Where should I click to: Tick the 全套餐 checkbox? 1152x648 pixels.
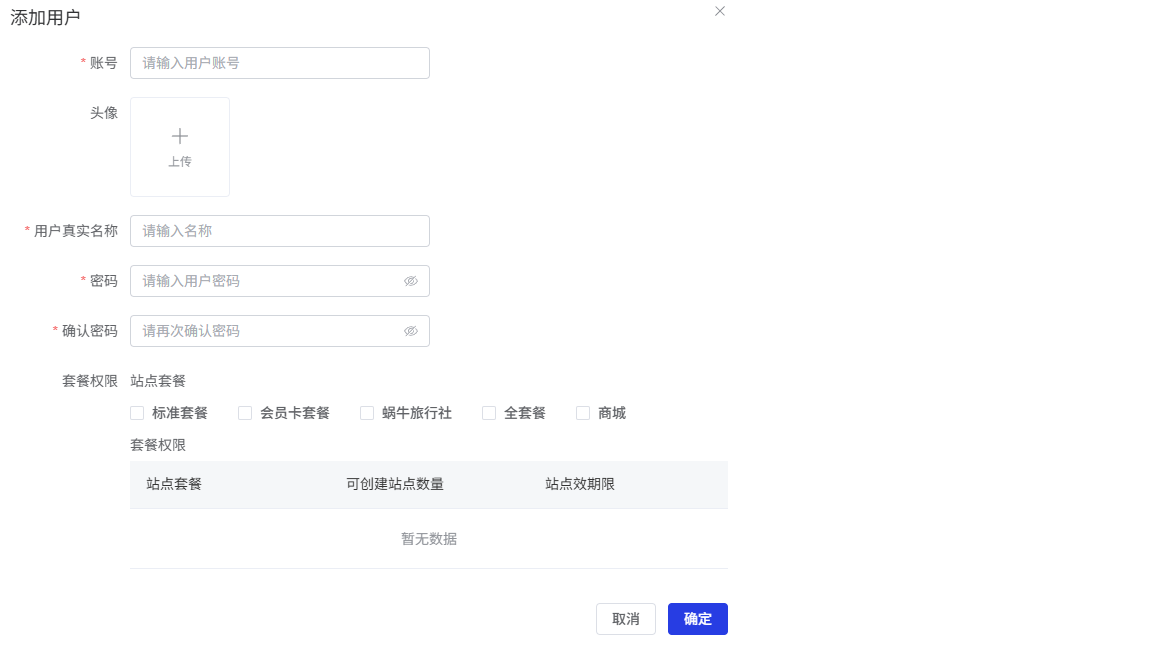(489, 413)
